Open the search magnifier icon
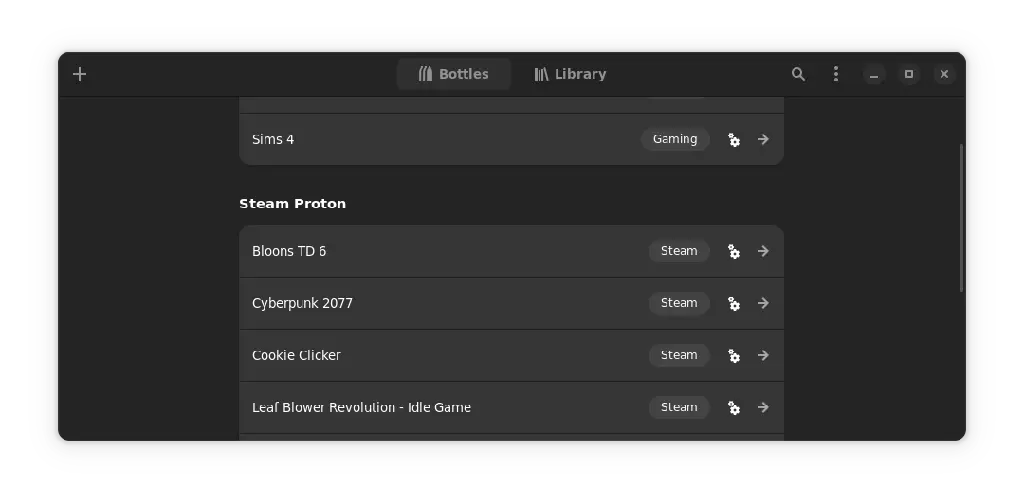This screenshot has width=1024, height=504. tap(798, 74)
